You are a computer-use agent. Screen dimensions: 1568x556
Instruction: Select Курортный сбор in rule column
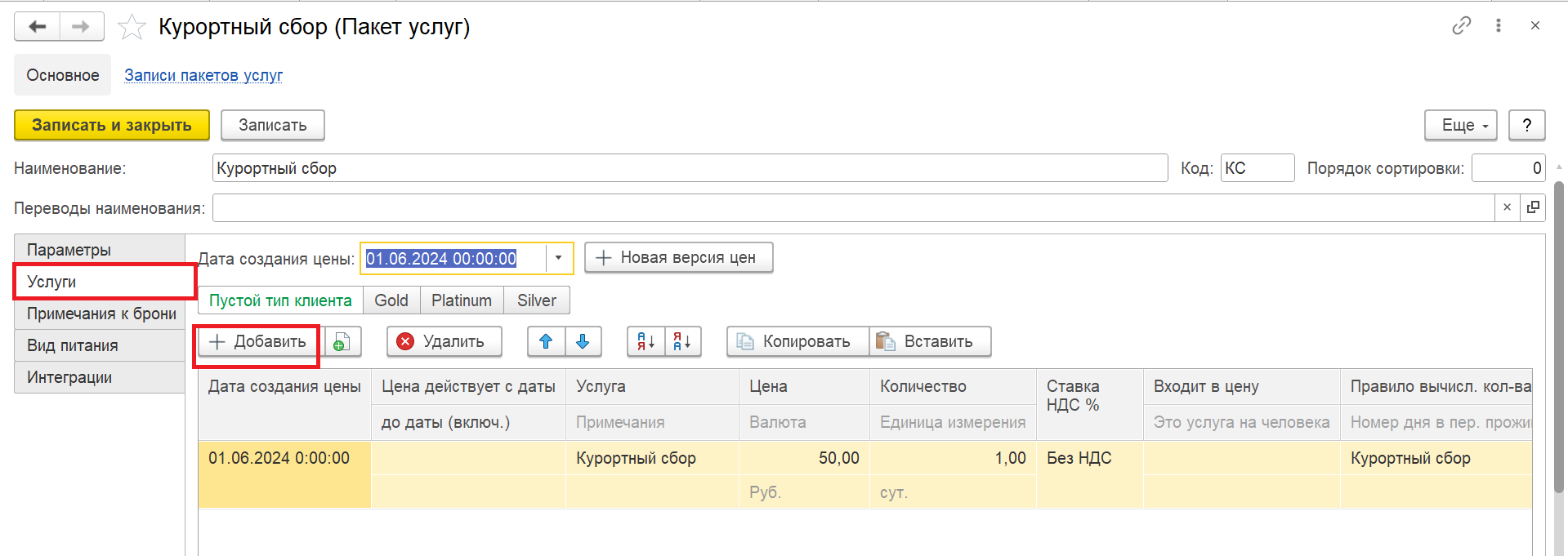[x=1436, y=458]
